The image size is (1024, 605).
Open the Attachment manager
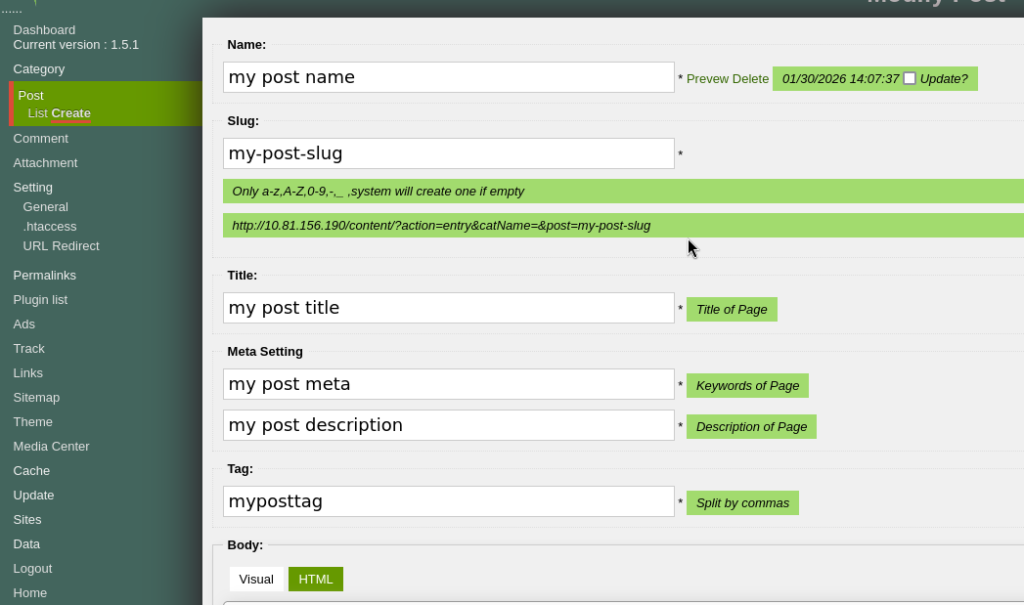pyautogui.click(x=46, y=162)
